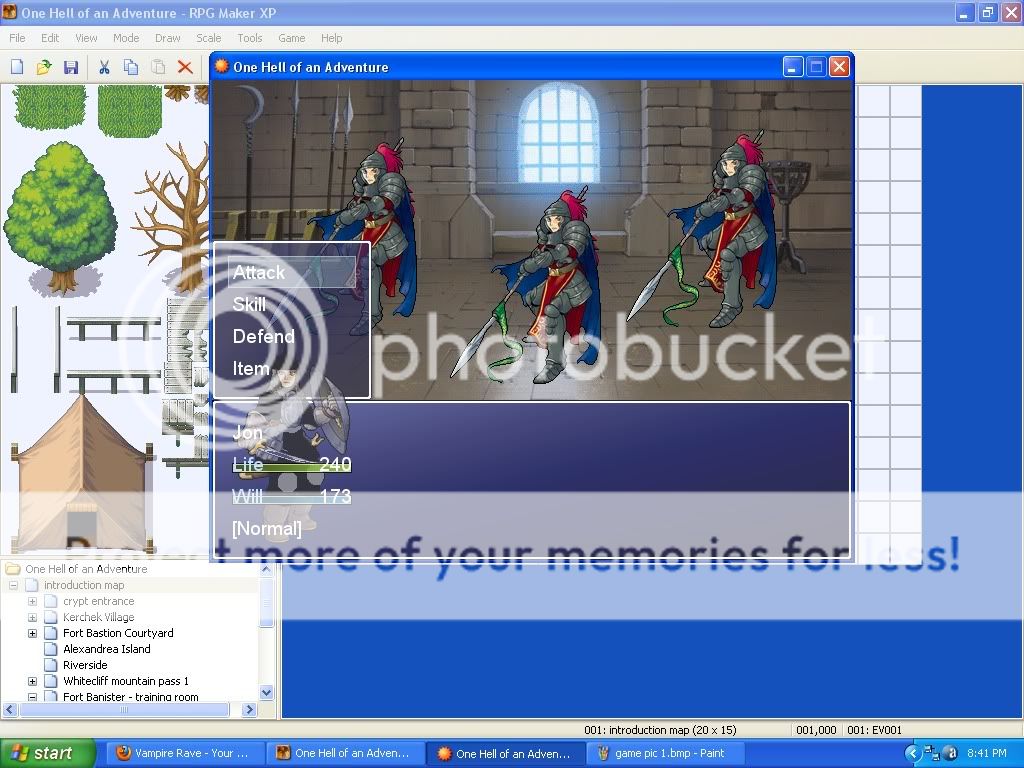Viewport: 1024px width, 768px height.
Task: Expand the Fort Bastion Courtyard node
Action: (x=32, y=633)
